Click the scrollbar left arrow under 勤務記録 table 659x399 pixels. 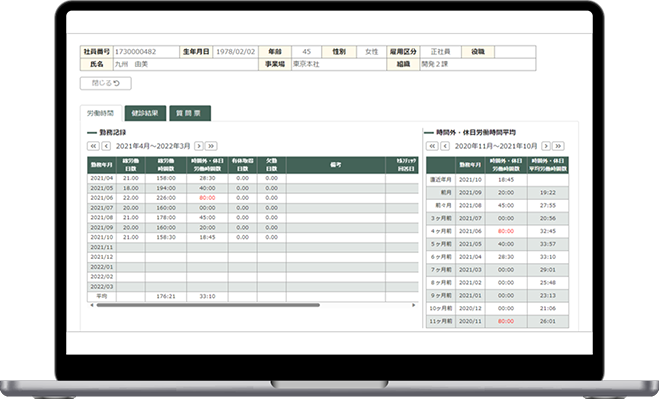(x=92, y=305)
